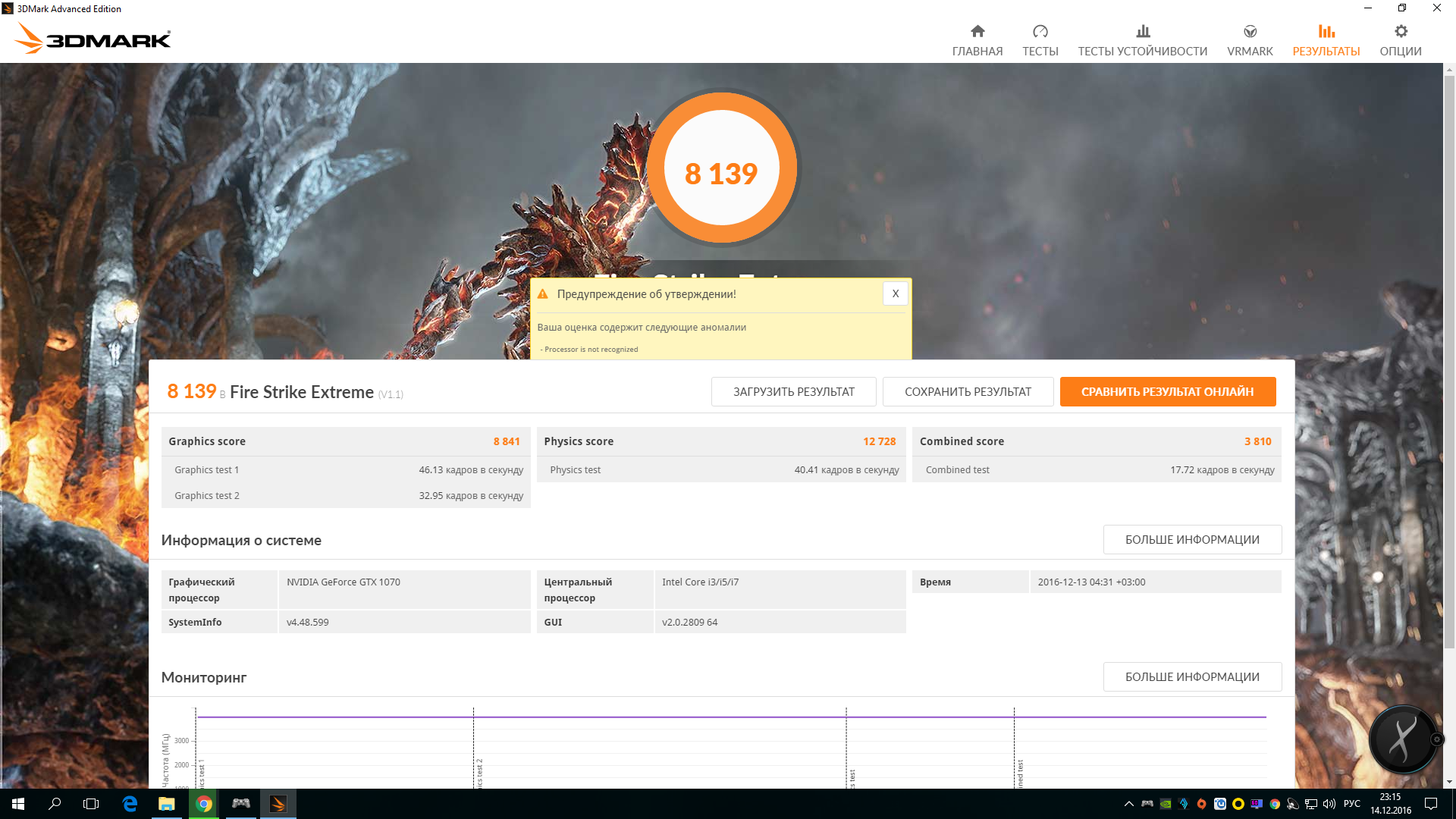The height and width of the screenshot is (819, 1456).
Task: Open ОПЦИИ settings gear
Action: pos(1400,39)
